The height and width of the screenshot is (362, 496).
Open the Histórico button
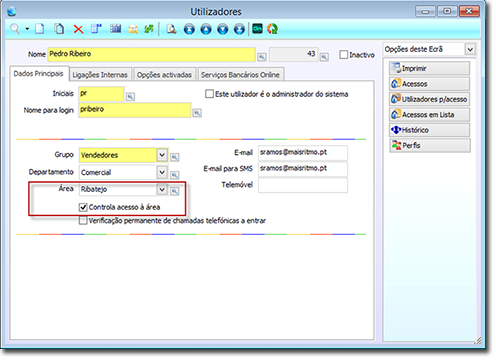[429, 130]
